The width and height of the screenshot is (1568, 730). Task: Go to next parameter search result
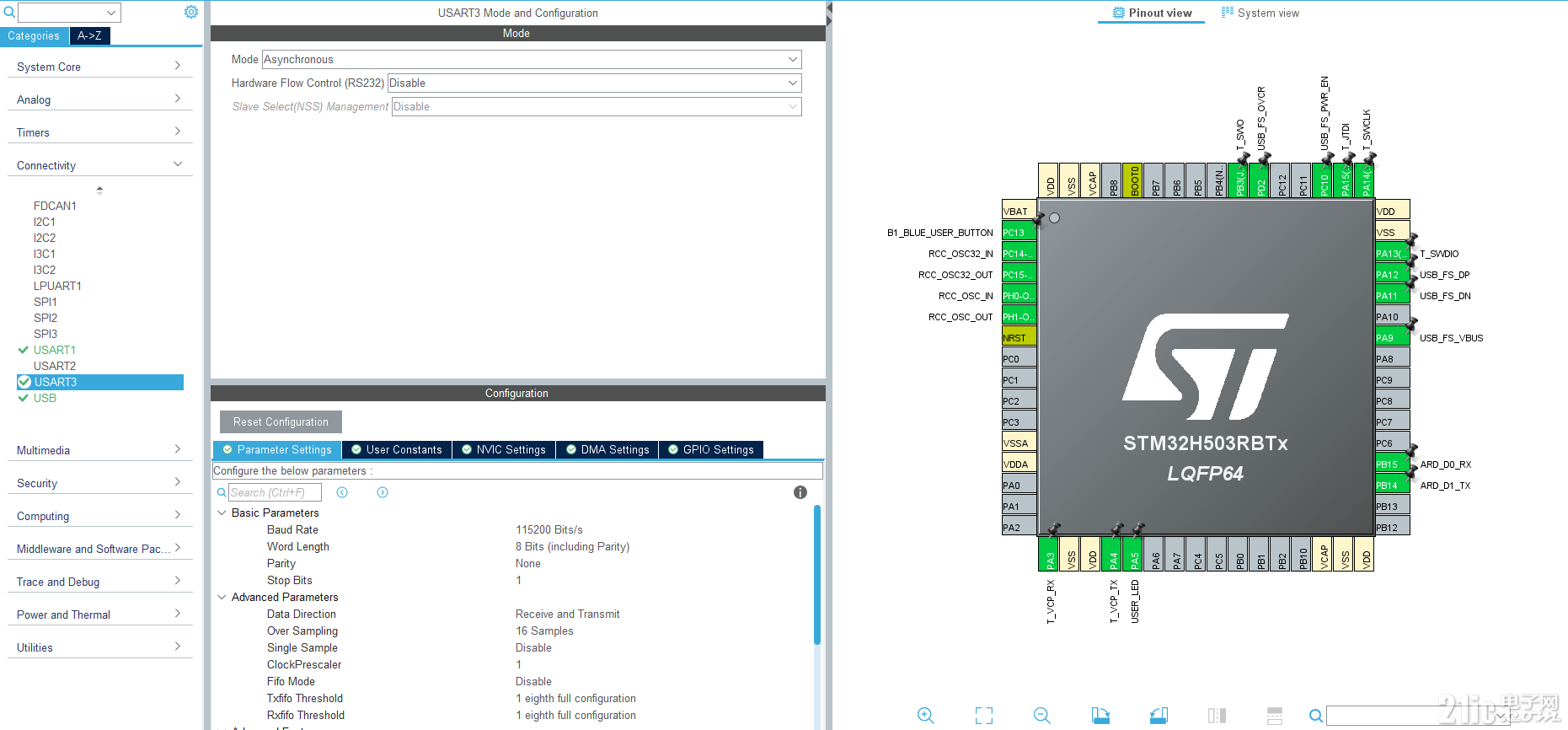383,492
